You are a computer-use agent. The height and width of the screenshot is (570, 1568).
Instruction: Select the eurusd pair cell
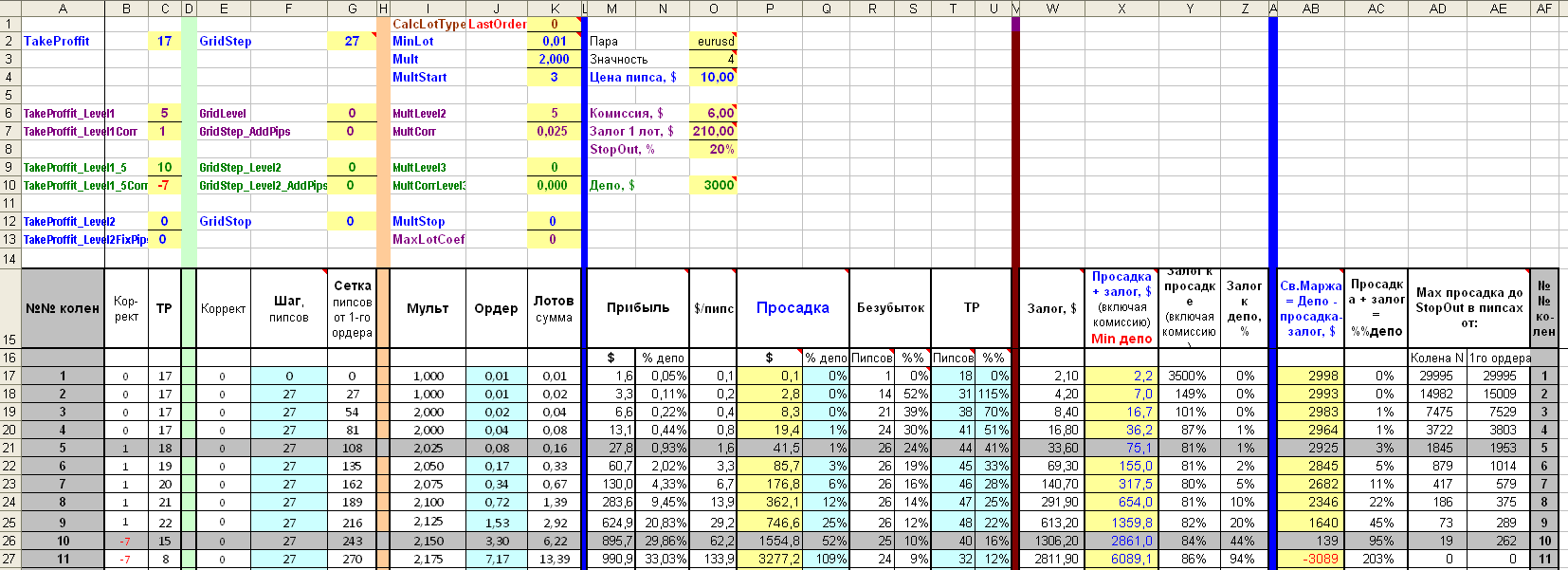(713, 41)
